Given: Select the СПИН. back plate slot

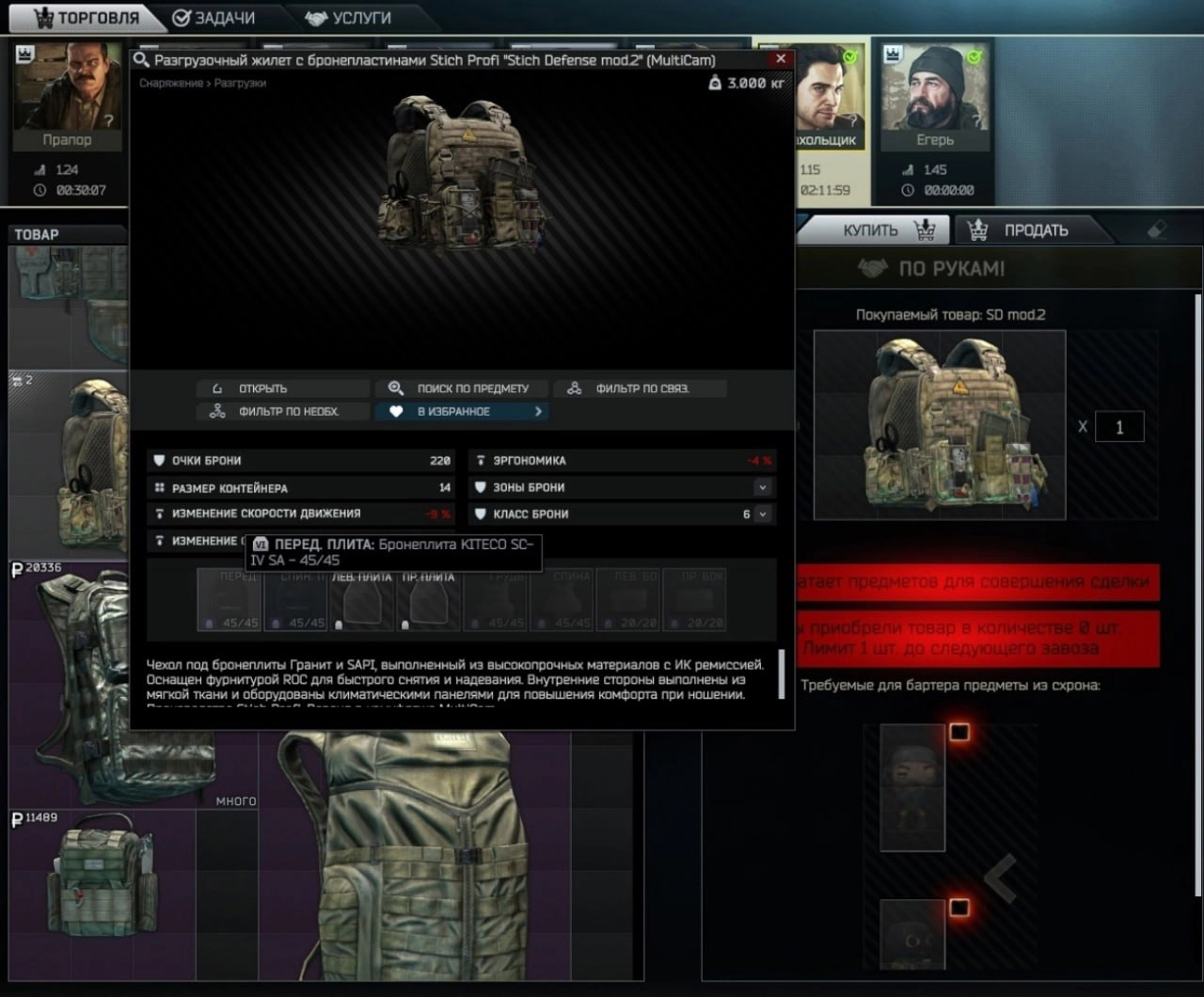Looking at the screenshot, I should 295,599.
